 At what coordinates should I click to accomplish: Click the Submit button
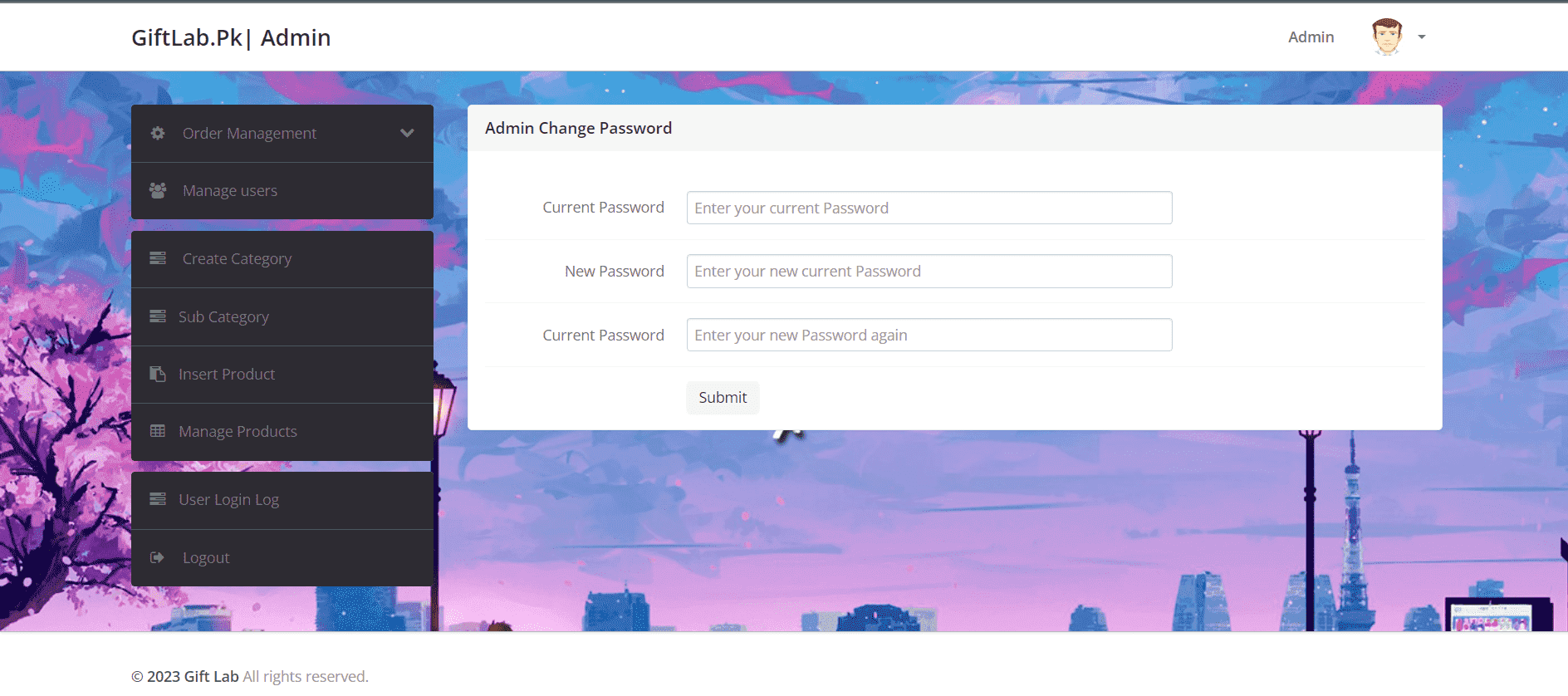723,398
